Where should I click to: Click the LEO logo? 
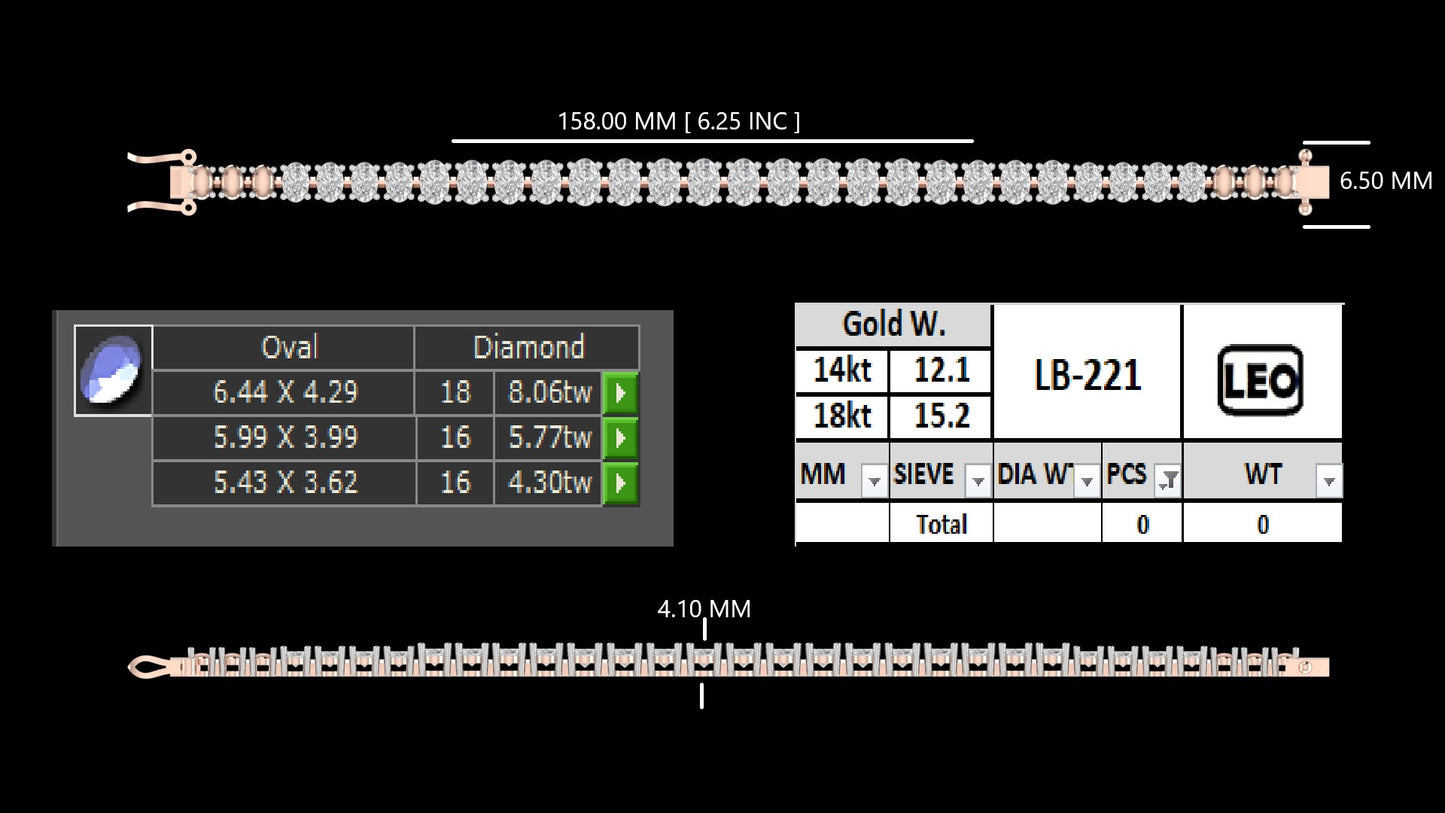pyautogui.click(x=1260, y=379)
